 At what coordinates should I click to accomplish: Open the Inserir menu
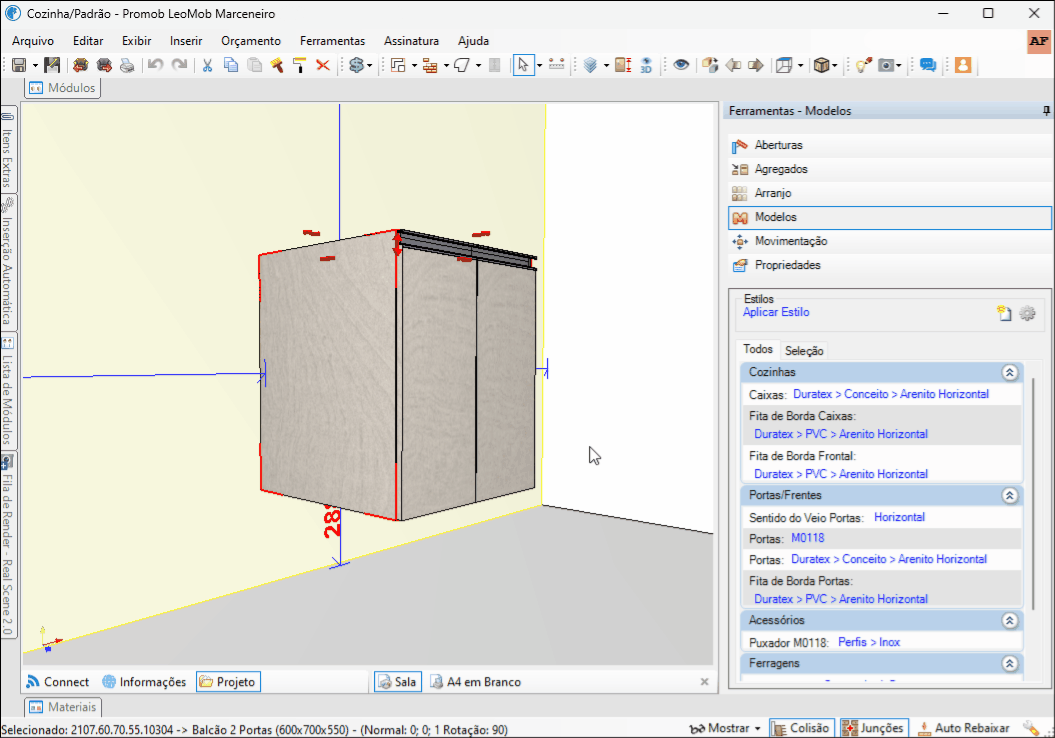[186, 41]
